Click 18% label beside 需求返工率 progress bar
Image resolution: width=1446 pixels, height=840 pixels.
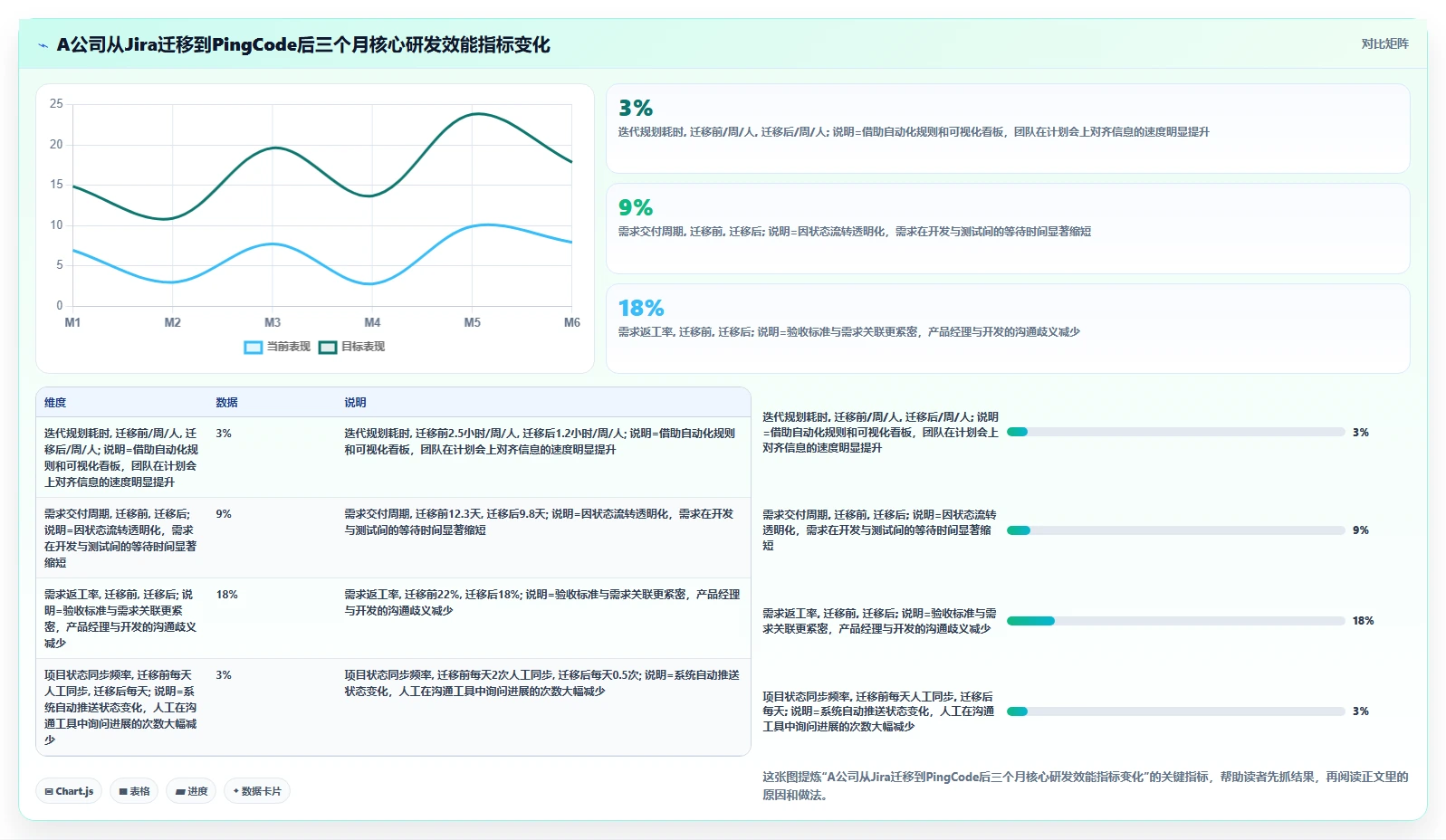[x=1363, y=621]
